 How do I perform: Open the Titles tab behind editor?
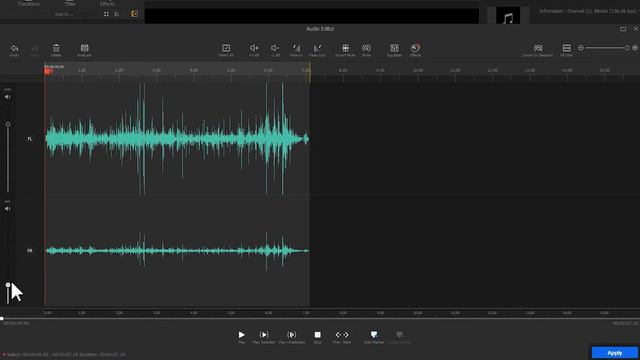pos(70,4)
